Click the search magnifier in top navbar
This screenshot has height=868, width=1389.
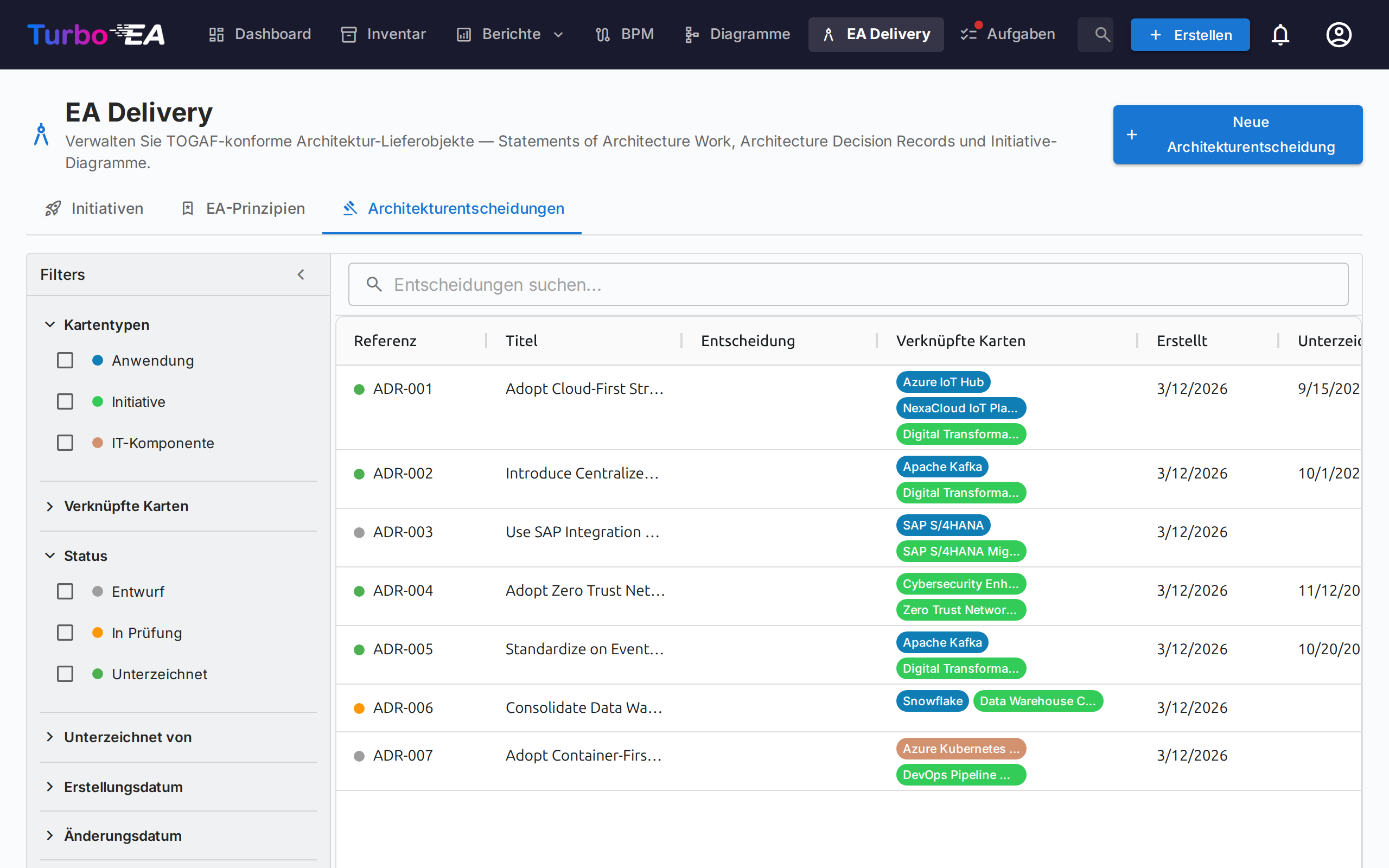[x=1101, y=34]
